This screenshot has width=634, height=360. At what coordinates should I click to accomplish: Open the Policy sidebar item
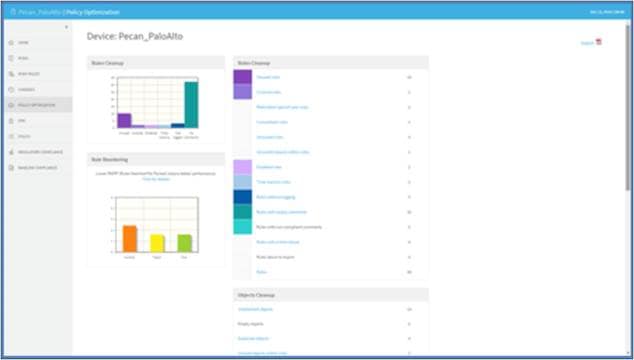[39, 136]
